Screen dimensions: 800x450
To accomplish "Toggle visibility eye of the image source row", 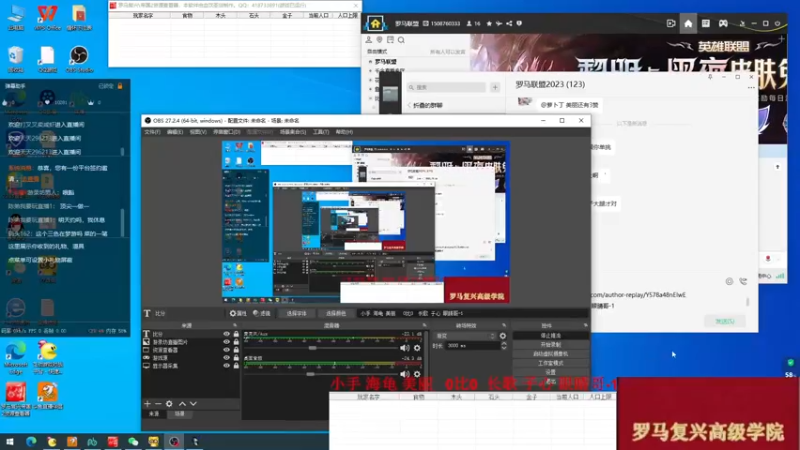I will (226, 342).
